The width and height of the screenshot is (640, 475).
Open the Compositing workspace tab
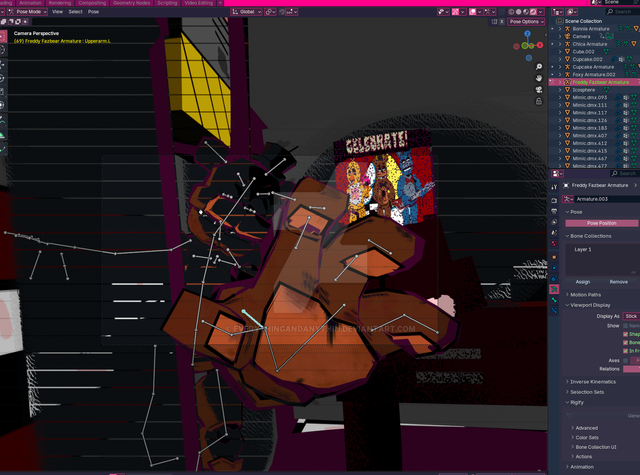point(92,3)
